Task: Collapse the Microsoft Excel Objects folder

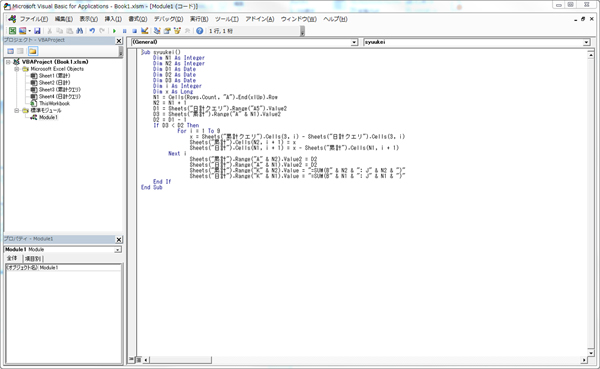Action: (17, 69)
